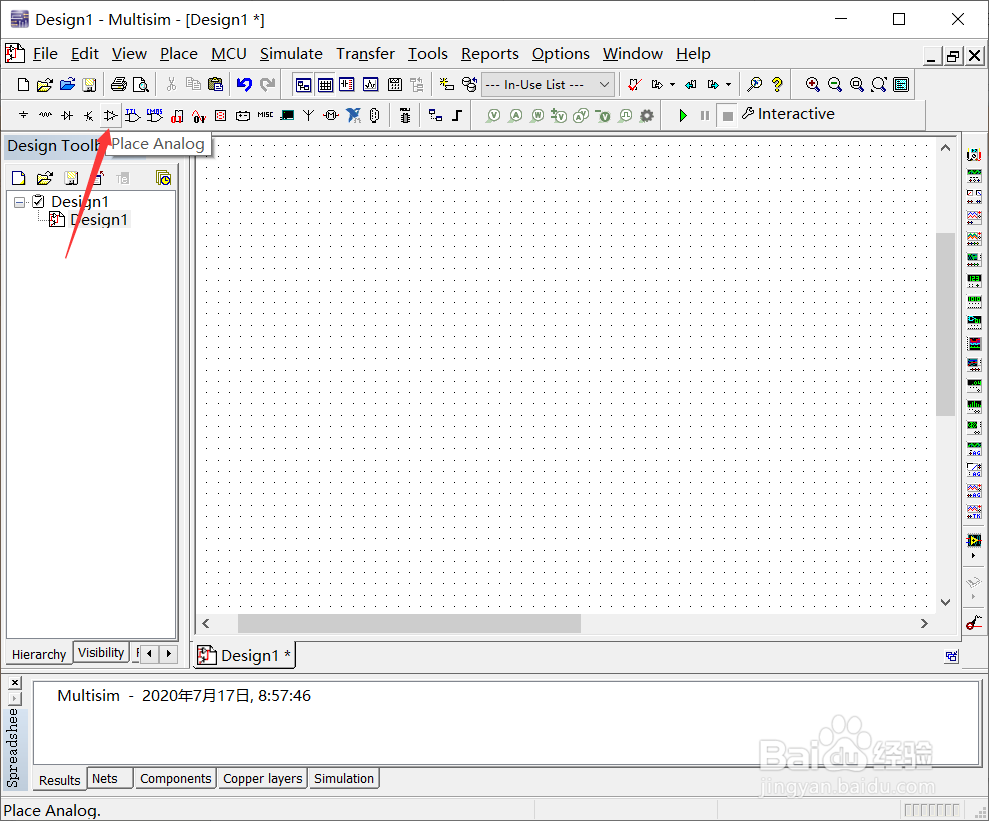Click the Multimeter instrument icon
Screen dimensions: 989x821
click(x=974, y=154)
